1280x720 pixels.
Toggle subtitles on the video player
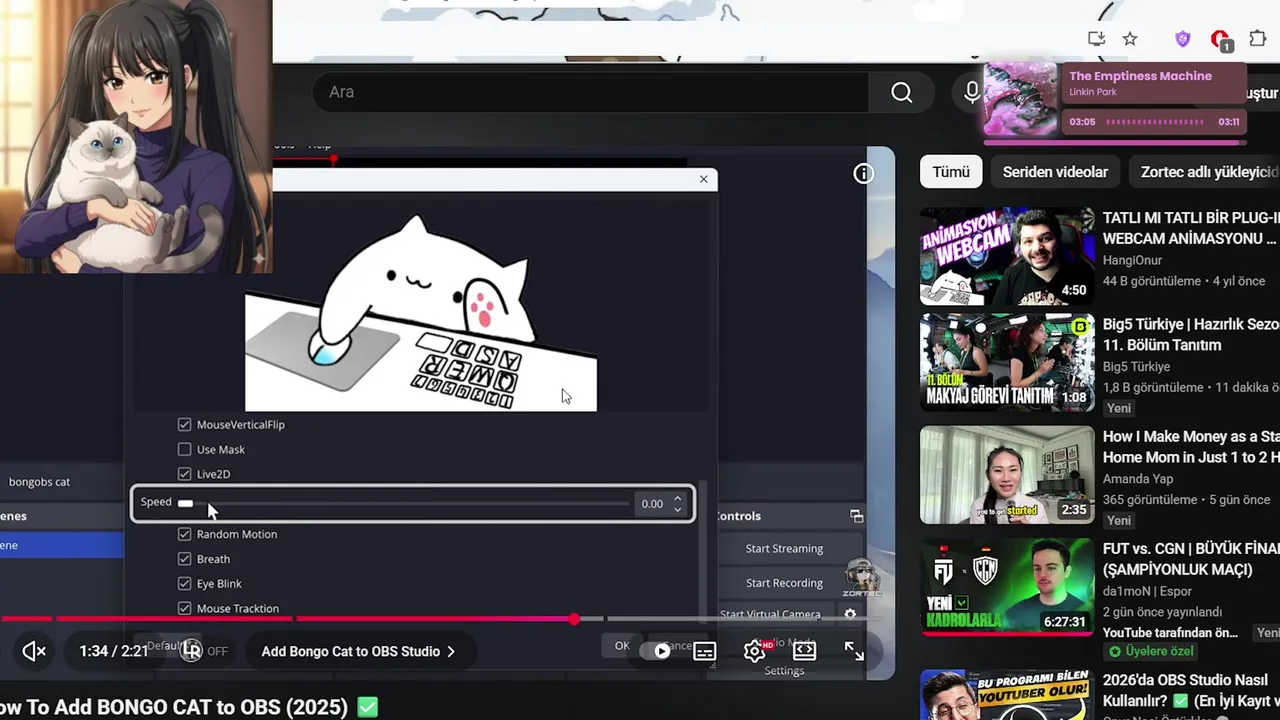[x=704, y=651]
